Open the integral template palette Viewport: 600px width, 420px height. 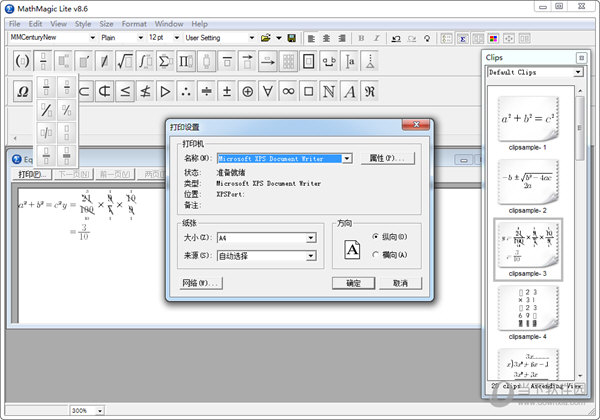click(x=145, y=61)
